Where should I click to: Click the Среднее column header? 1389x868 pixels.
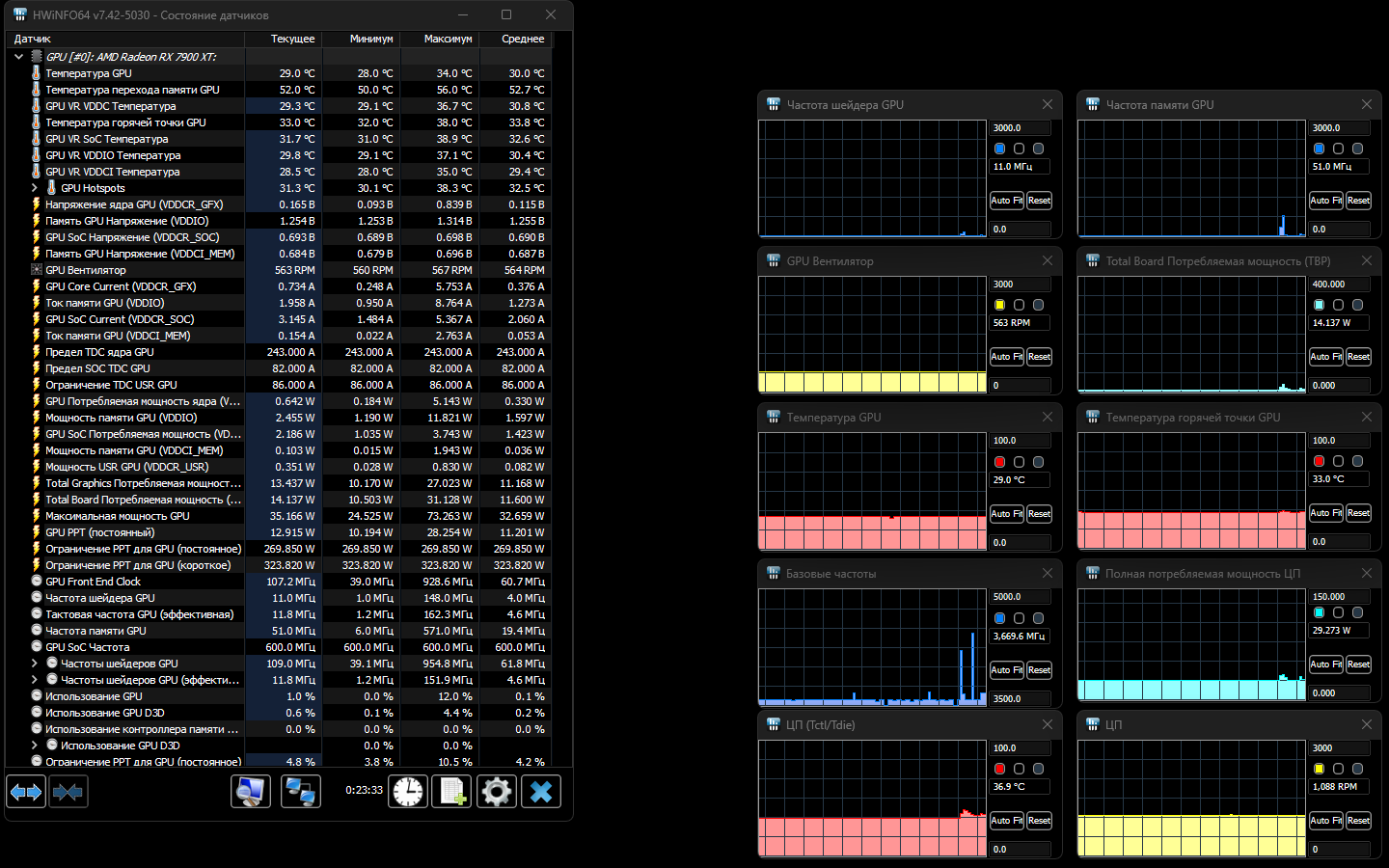click(x=514, y=39)
